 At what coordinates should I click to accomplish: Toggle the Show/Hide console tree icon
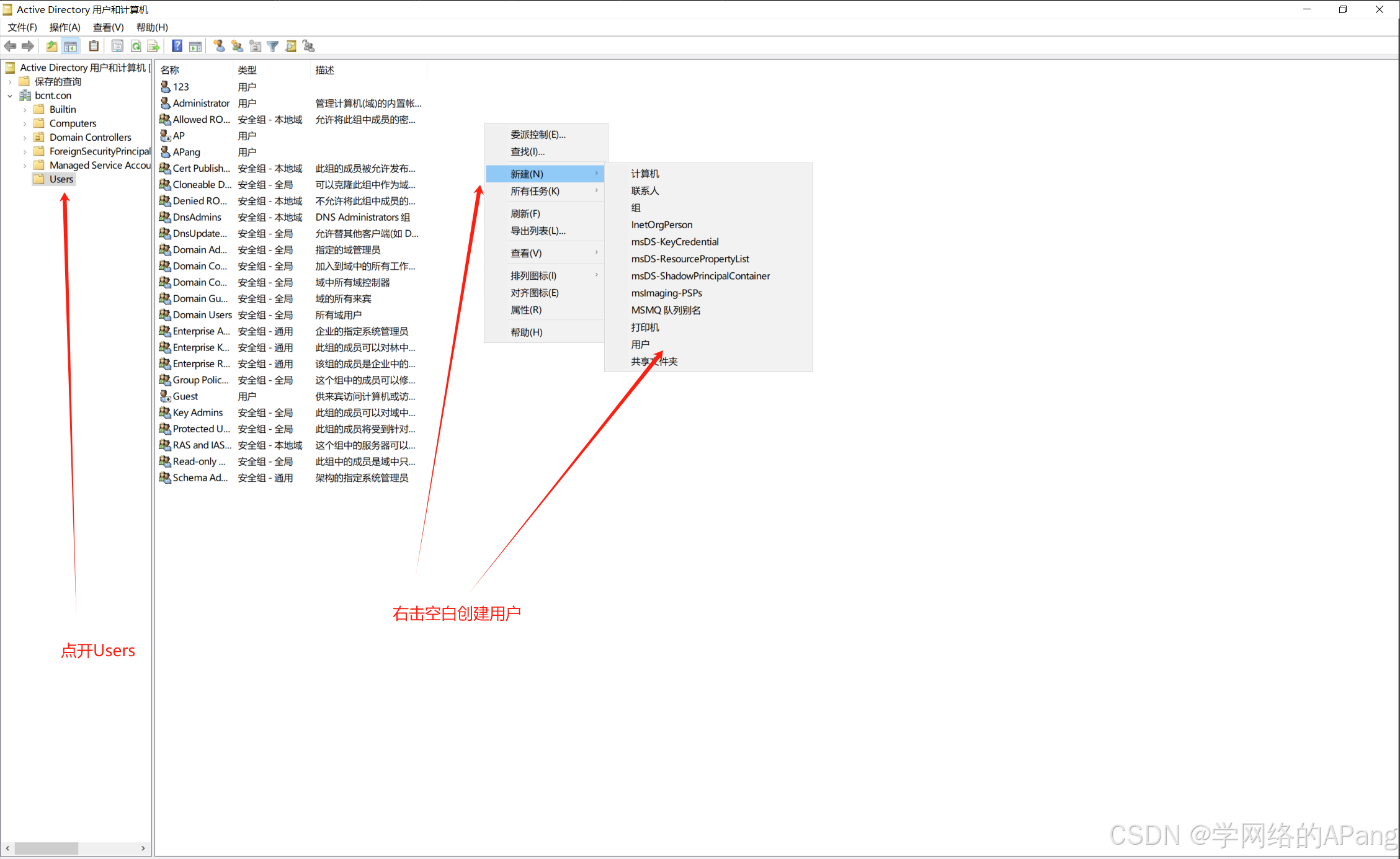[x=71, y=47]
